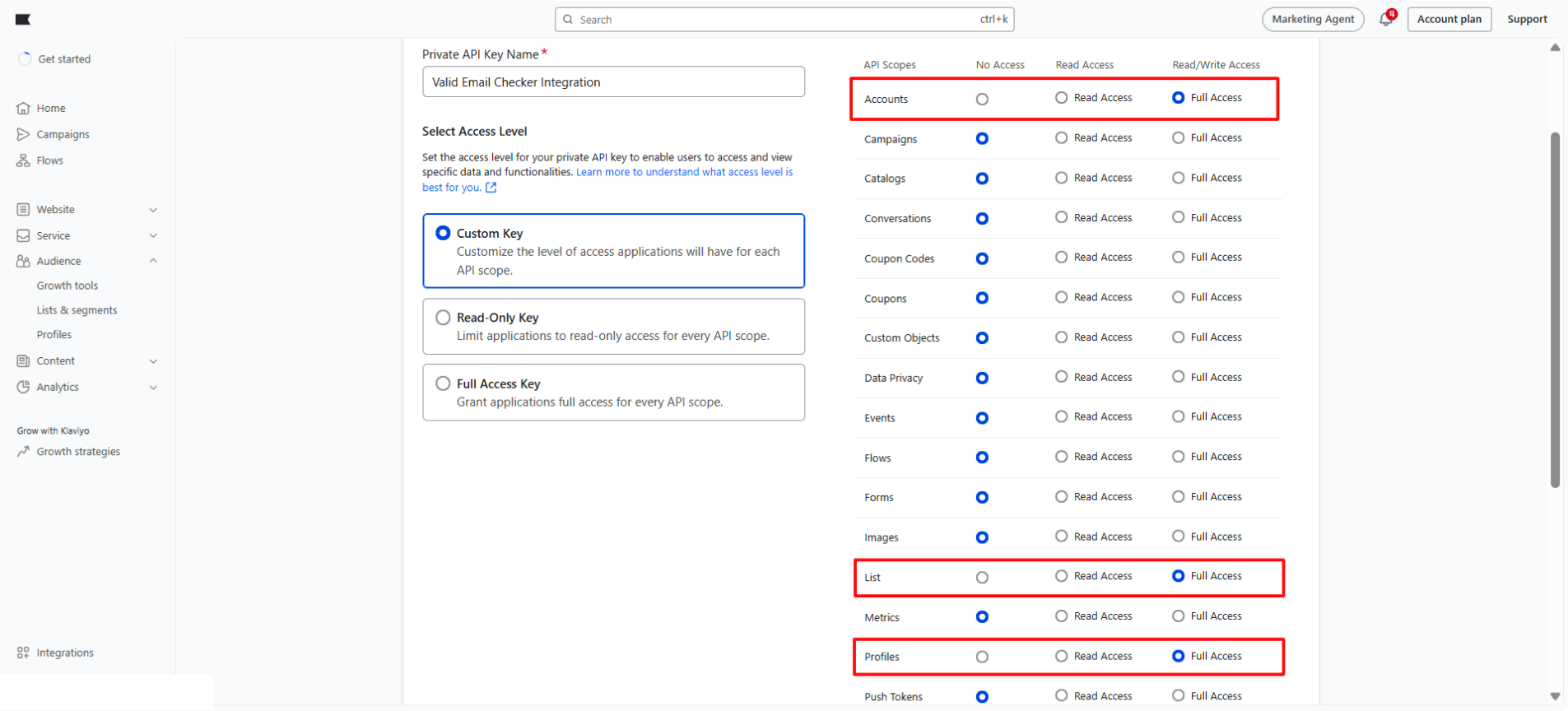
Task: Click the Flows sidebar icon
Action: click(x=23, y=160)
